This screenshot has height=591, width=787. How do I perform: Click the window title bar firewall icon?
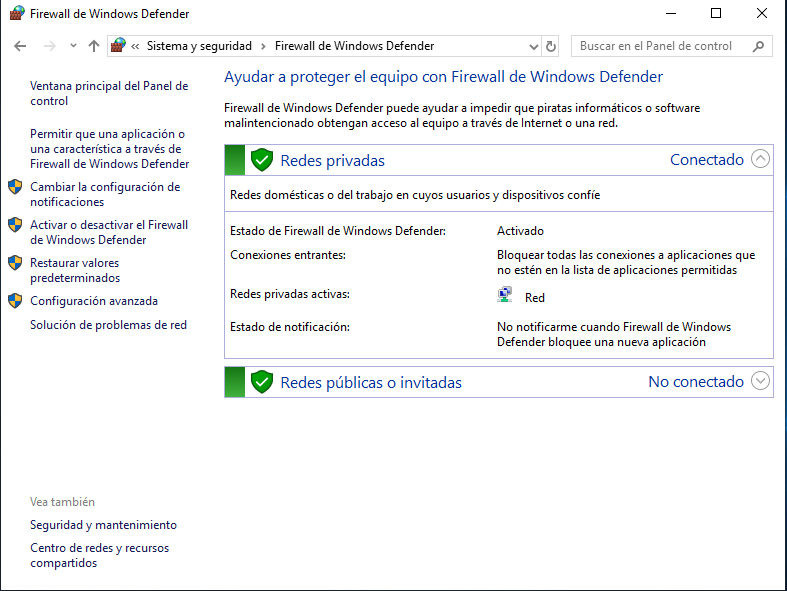pos(17,13)
